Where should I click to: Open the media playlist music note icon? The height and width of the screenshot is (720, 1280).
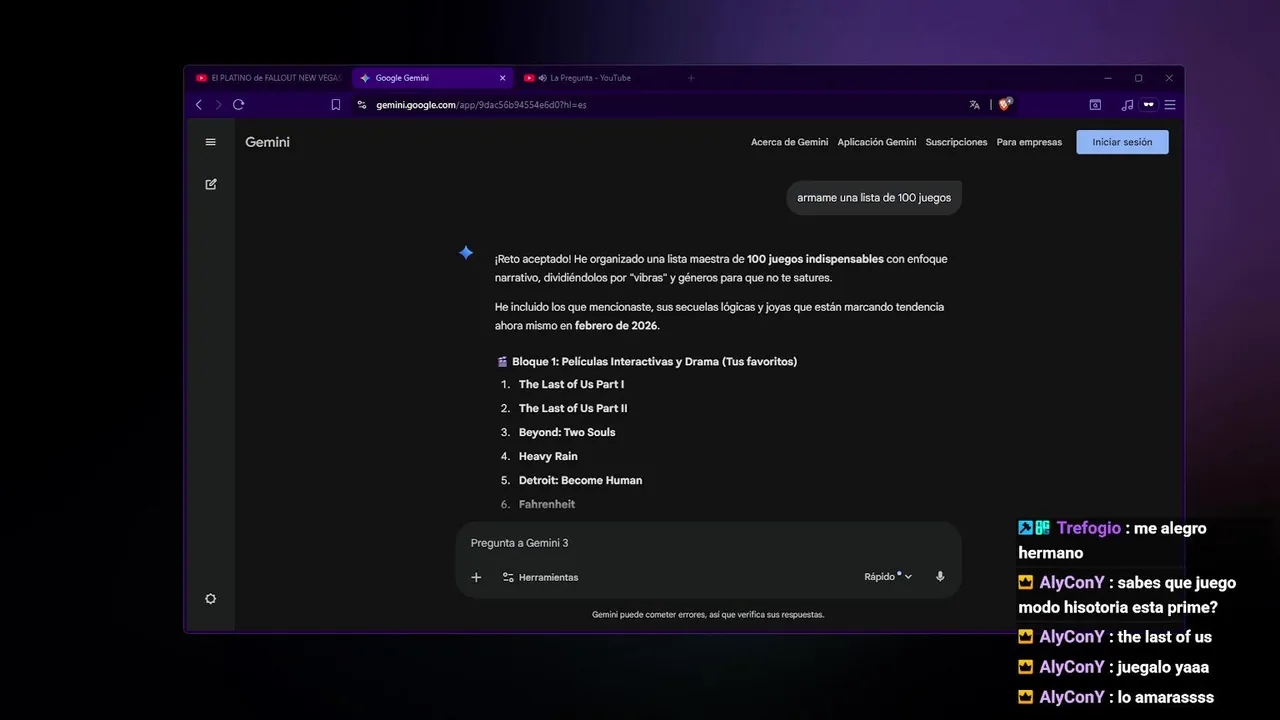coord(1127,104)
